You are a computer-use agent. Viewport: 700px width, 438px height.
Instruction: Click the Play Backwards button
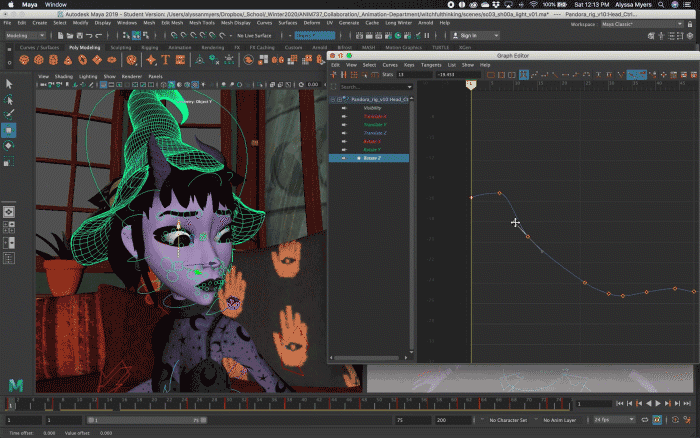tap(648, 404)
